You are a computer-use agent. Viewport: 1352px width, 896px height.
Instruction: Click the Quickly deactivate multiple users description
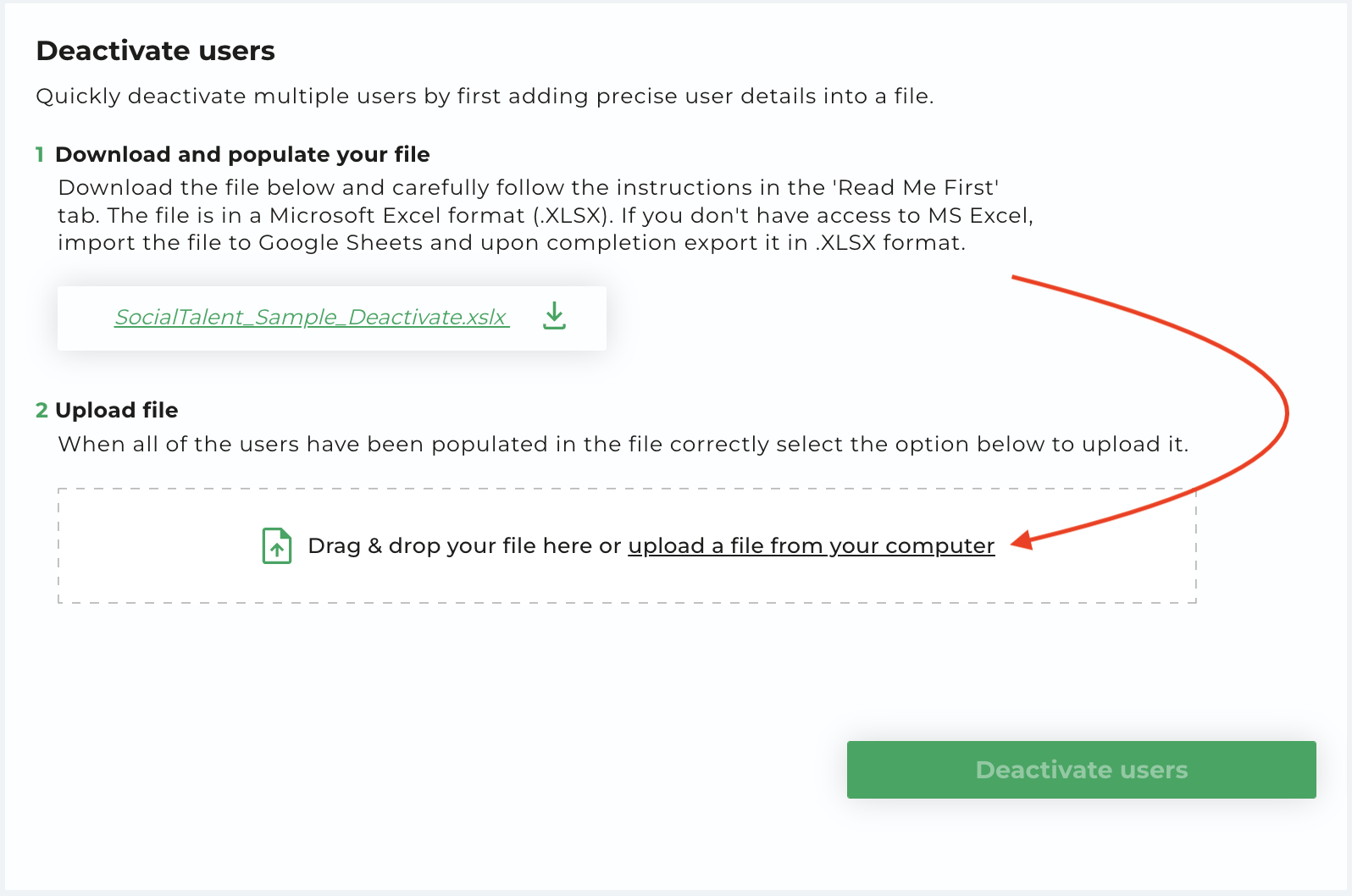485,96
